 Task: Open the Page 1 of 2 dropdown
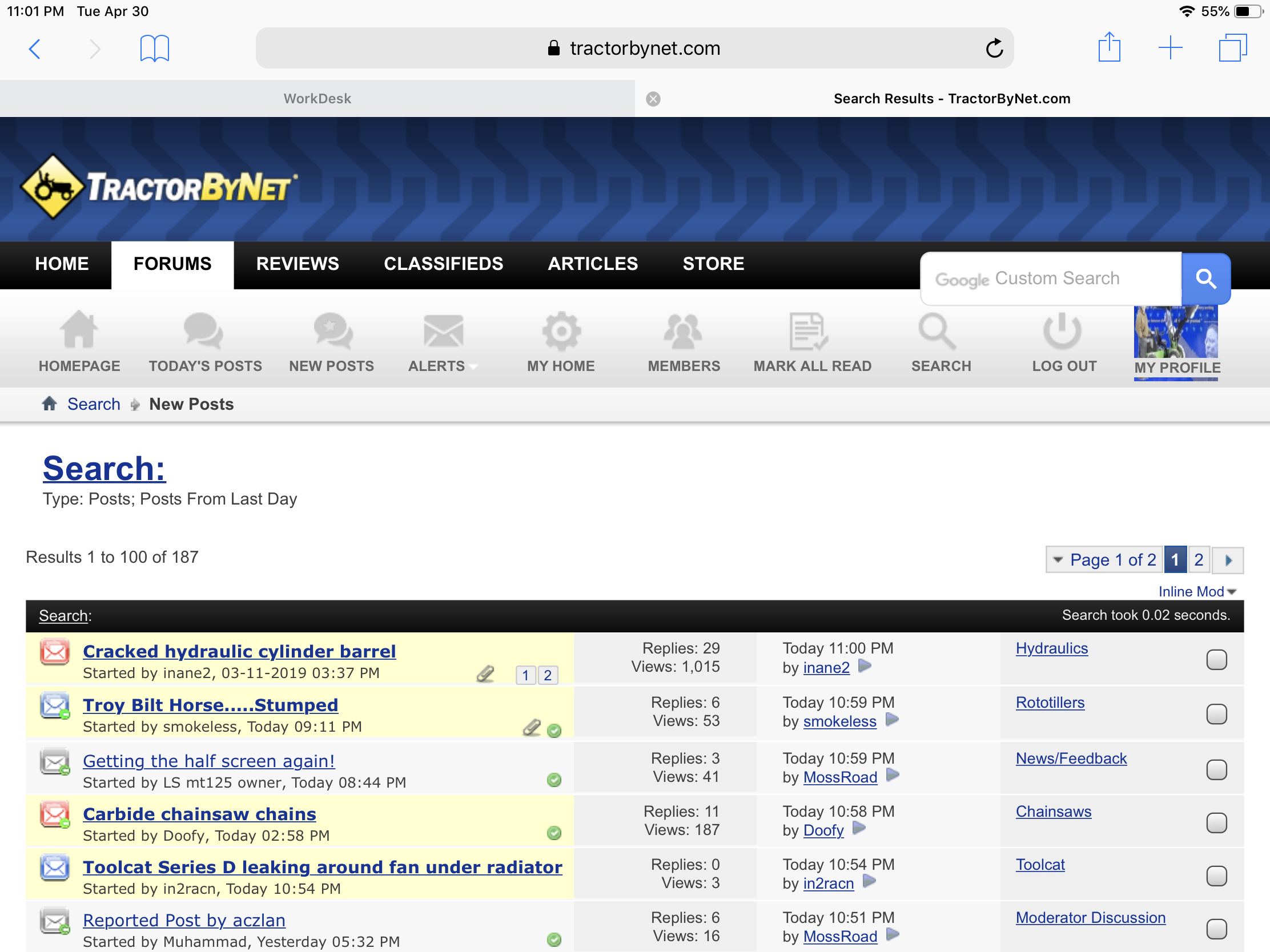pyautogui.click(x=1104, y=560)
